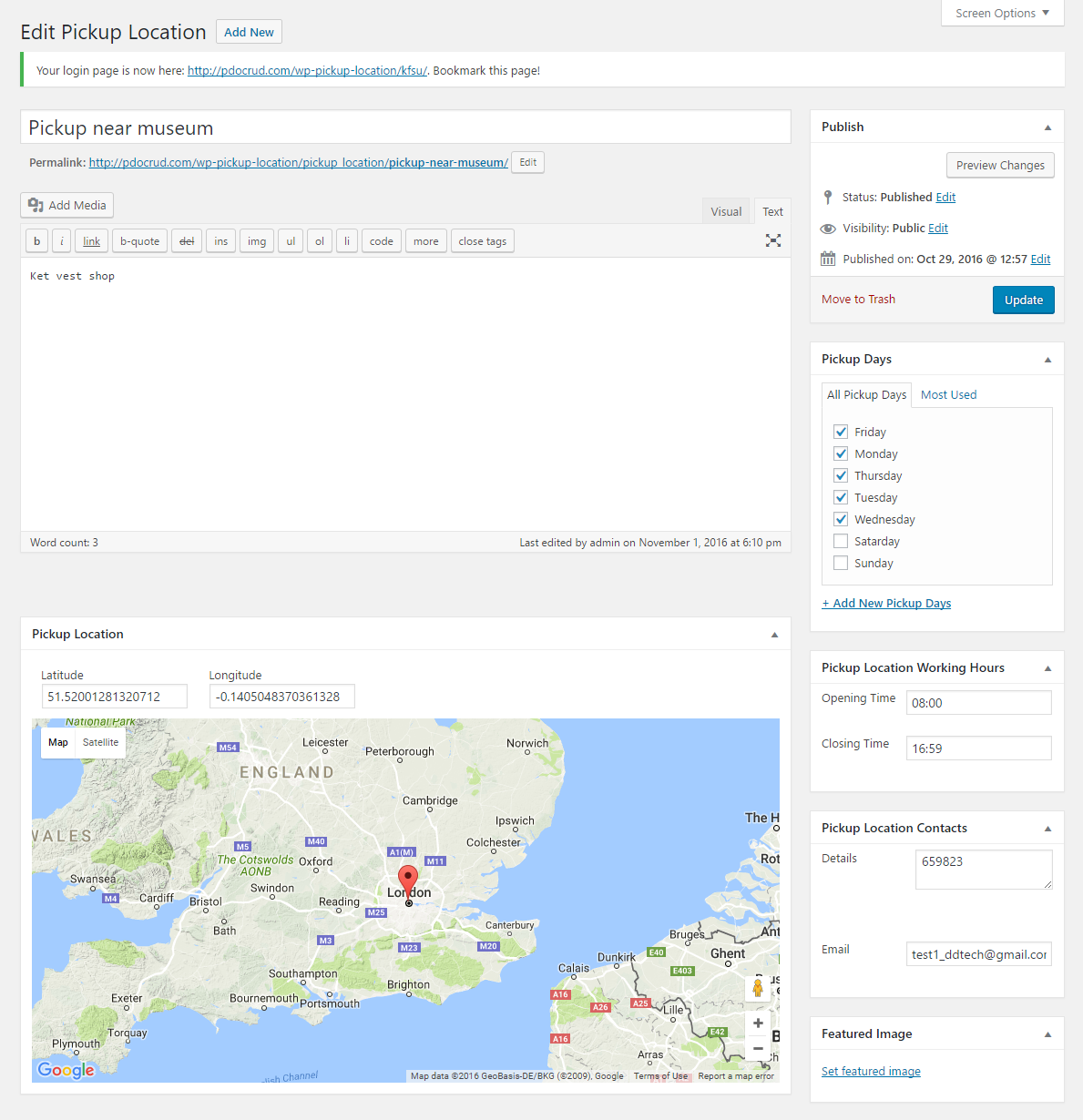Insert b-quote tag
The width and height of the screenshot is (1083, 1120).
(x=139, y=241)
